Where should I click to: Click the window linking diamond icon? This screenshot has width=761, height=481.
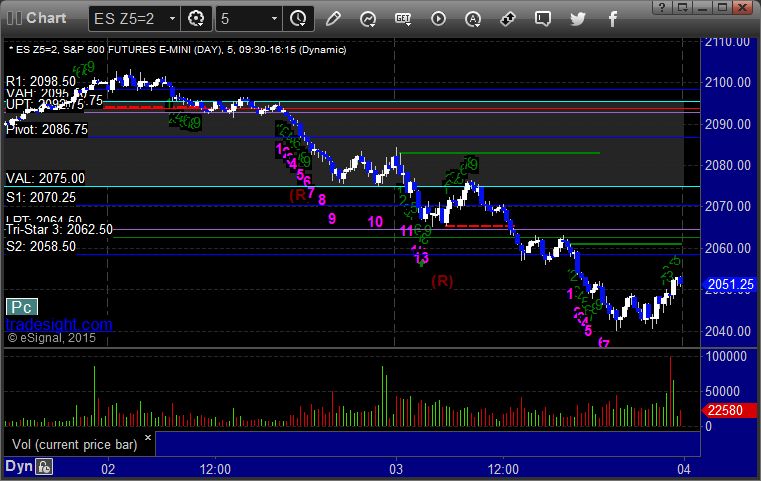pos(508,19)
